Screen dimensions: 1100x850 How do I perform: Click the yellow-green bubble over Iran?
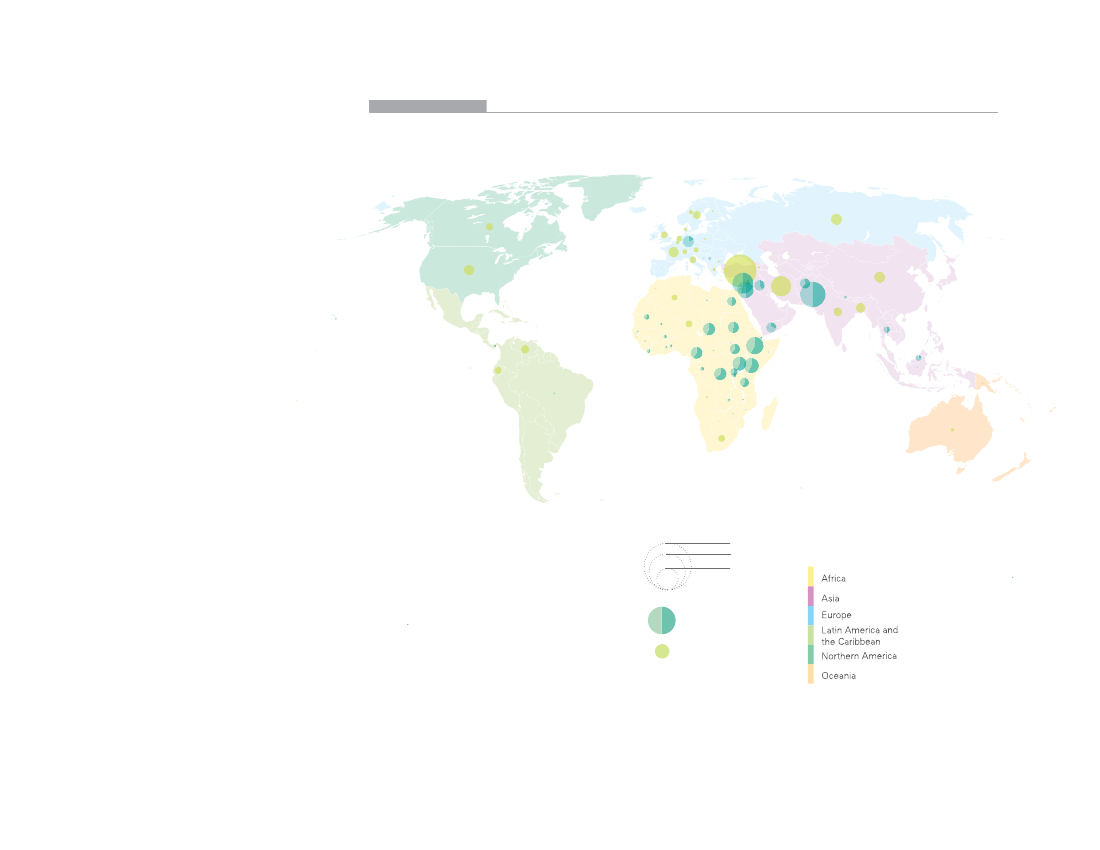point(781,286)
